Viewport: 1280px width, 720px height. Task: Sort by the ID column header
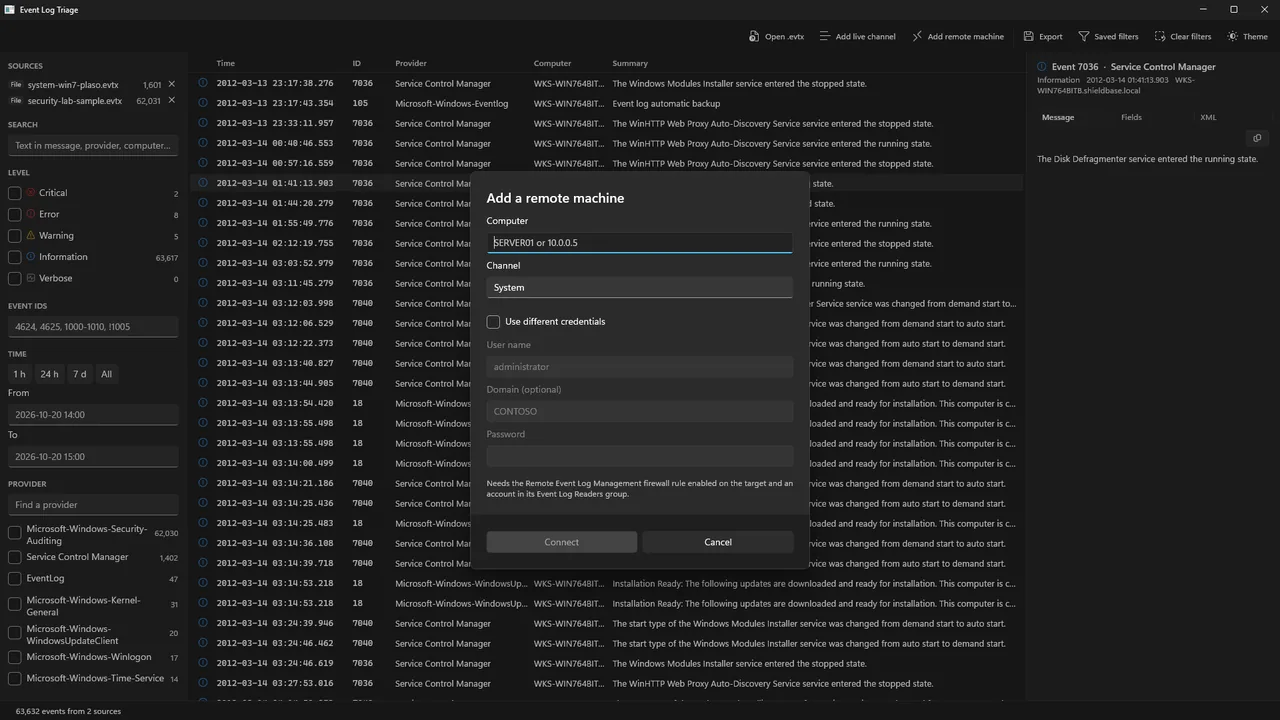coord(357,63)
